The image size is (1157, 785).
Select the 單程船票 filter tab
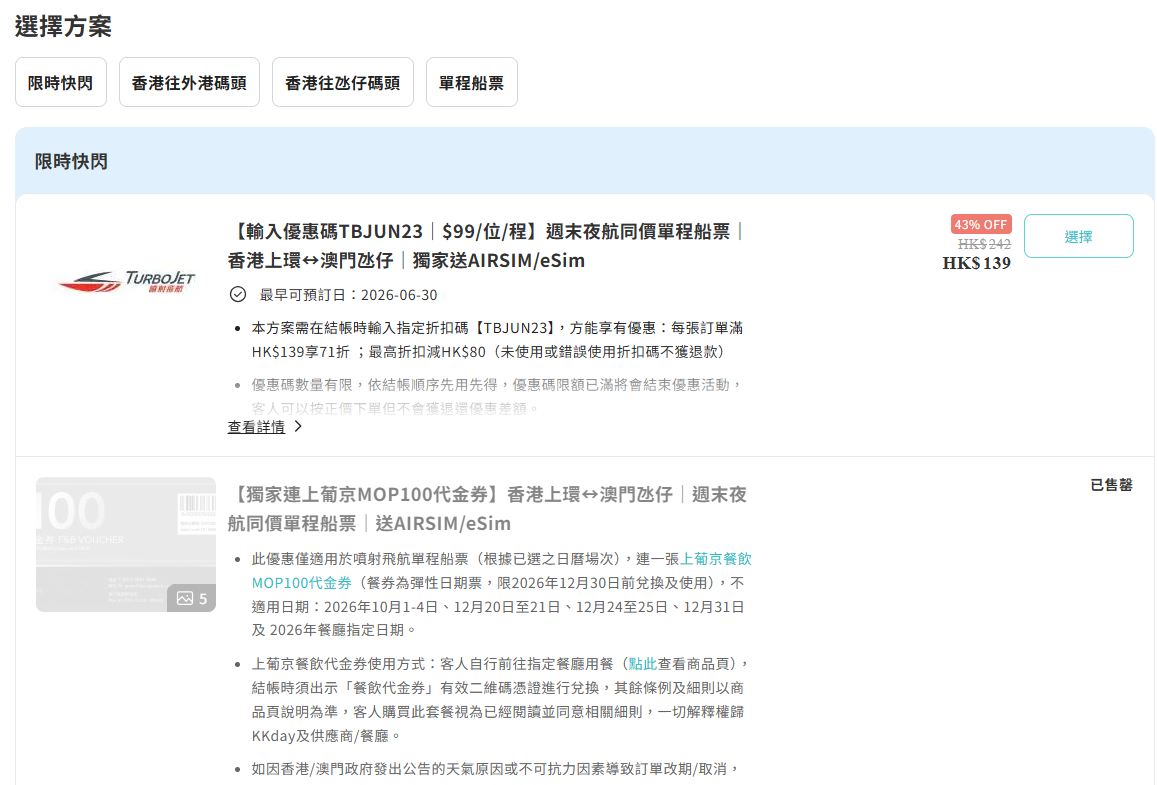tap(472, 83)
